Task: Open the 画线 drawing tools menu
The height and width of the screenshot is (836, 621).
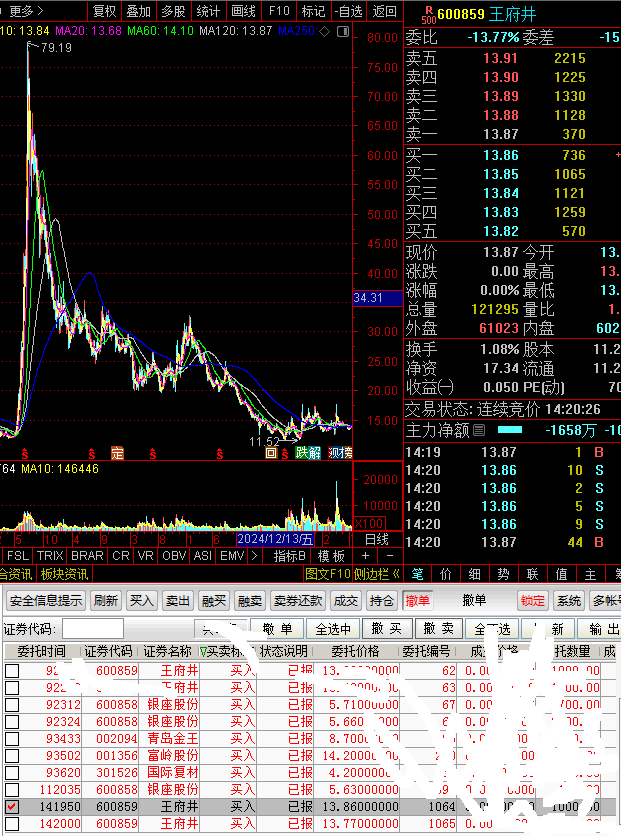Action: (x=243, y=11)
